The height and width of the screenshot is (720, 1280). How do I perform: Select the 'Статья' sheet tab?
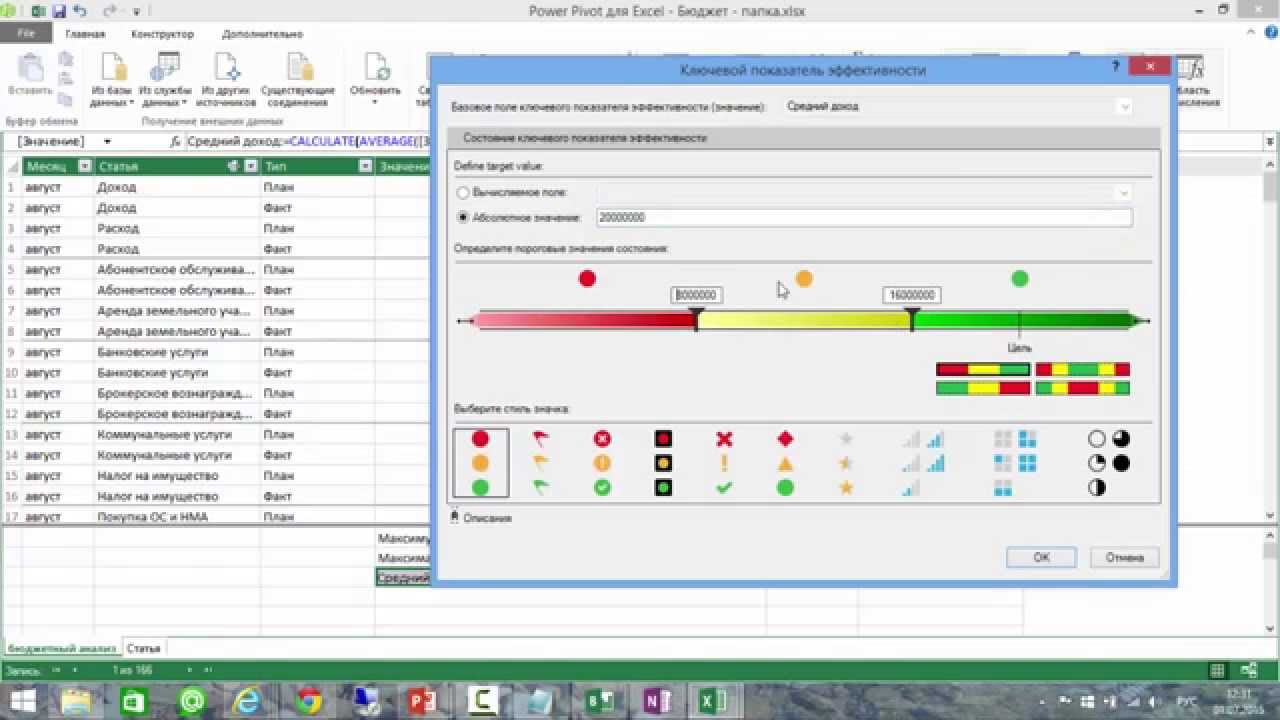[x=143, y=648]
